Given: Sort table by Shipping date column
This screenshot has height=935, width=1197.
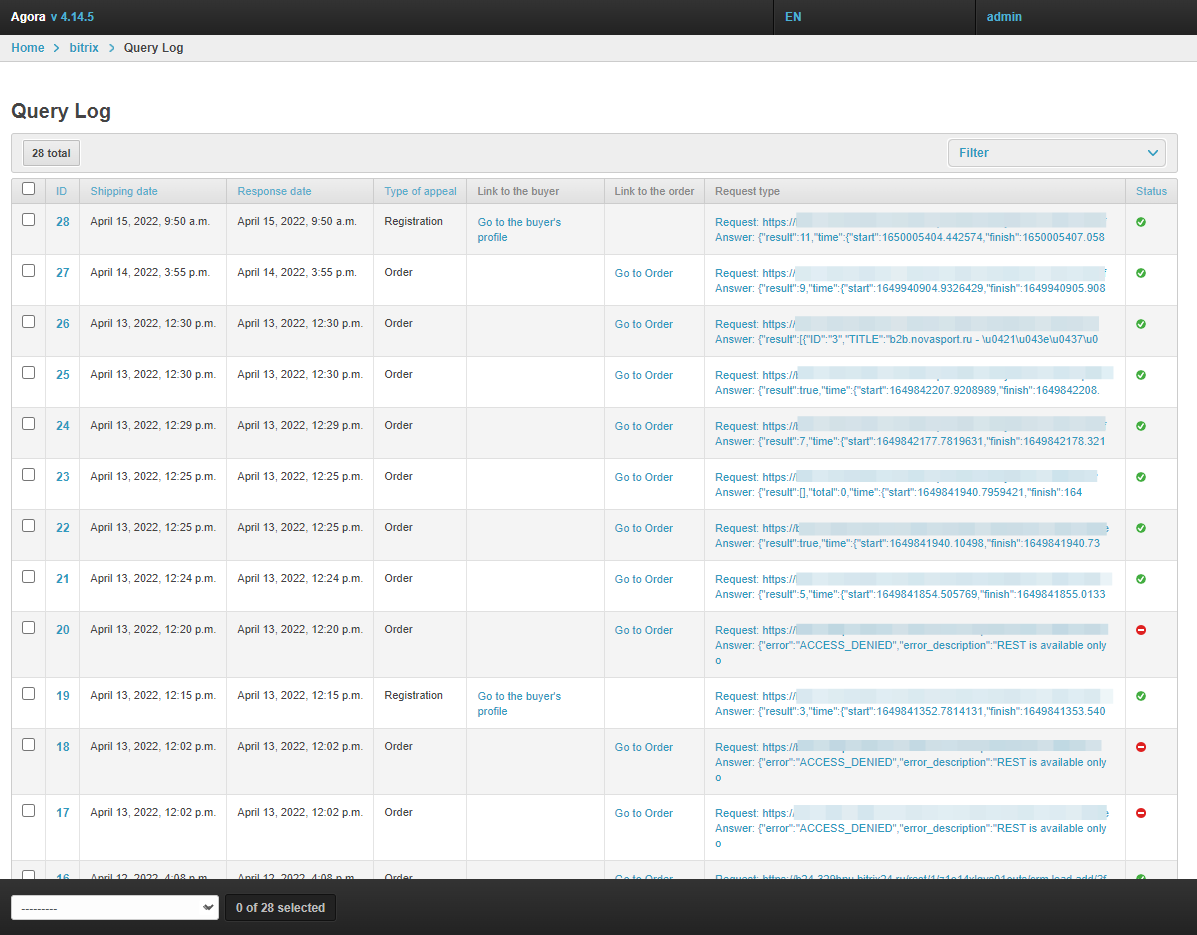Looking at the screenshot, I should (x=124, y=191).
